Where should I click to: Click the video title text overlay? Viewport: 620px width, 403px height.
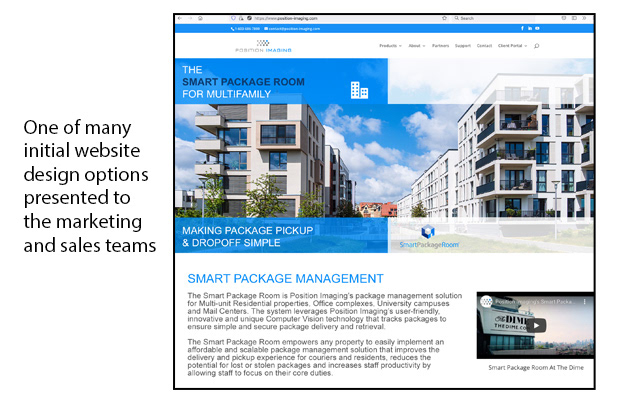coord(534,302)
